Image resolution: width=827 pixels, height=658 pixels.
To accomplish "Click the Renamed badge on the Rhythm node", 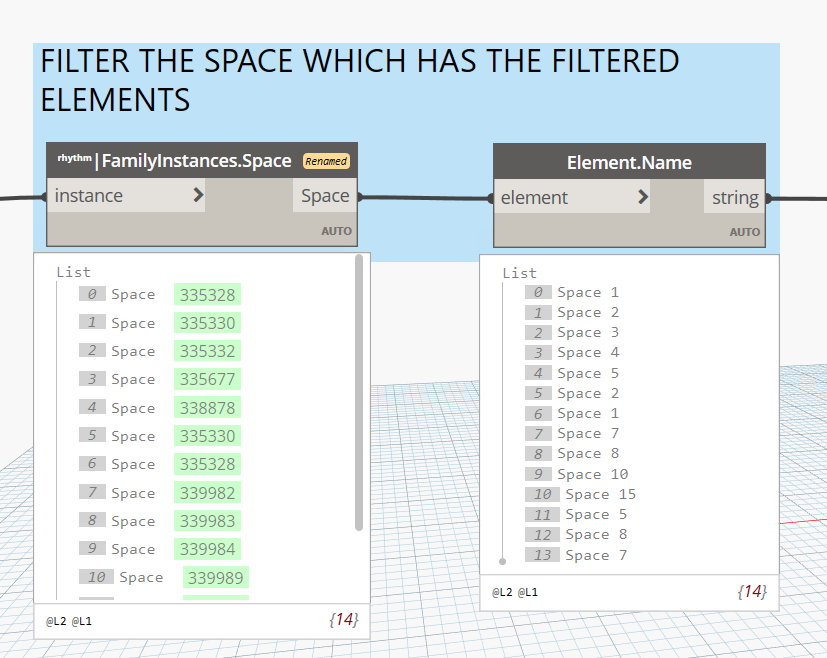I will (326, 161).
